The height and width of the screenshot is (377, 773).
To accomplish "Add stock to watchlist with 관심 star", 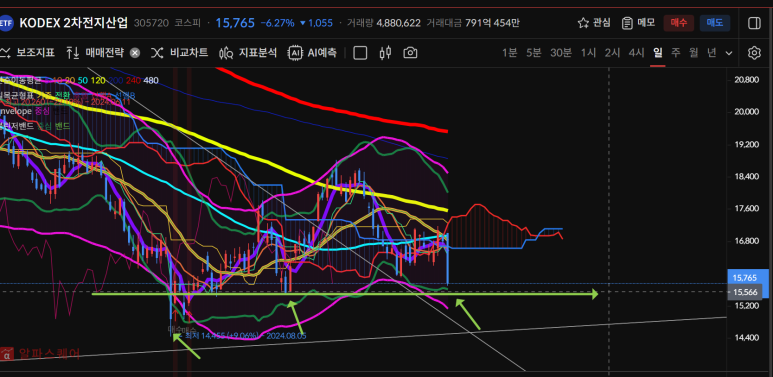I will 594,23.
